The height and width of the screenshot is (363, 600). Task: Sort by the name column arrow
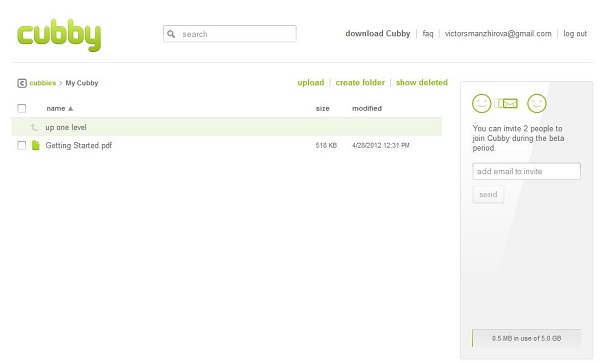coord(70,109)
